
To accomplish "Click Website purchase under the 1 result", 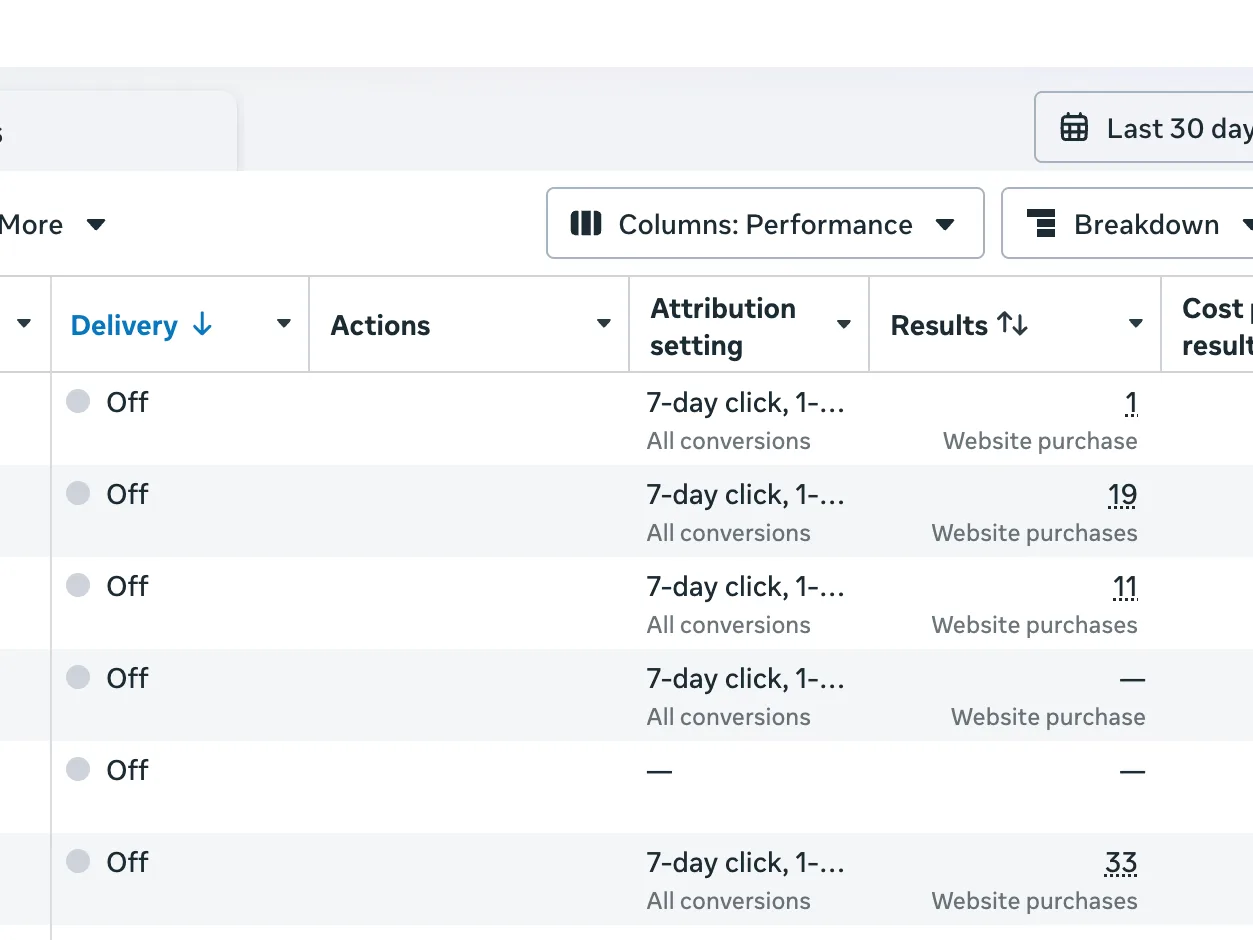I will pyautogui.click(x=1040, y=441).
